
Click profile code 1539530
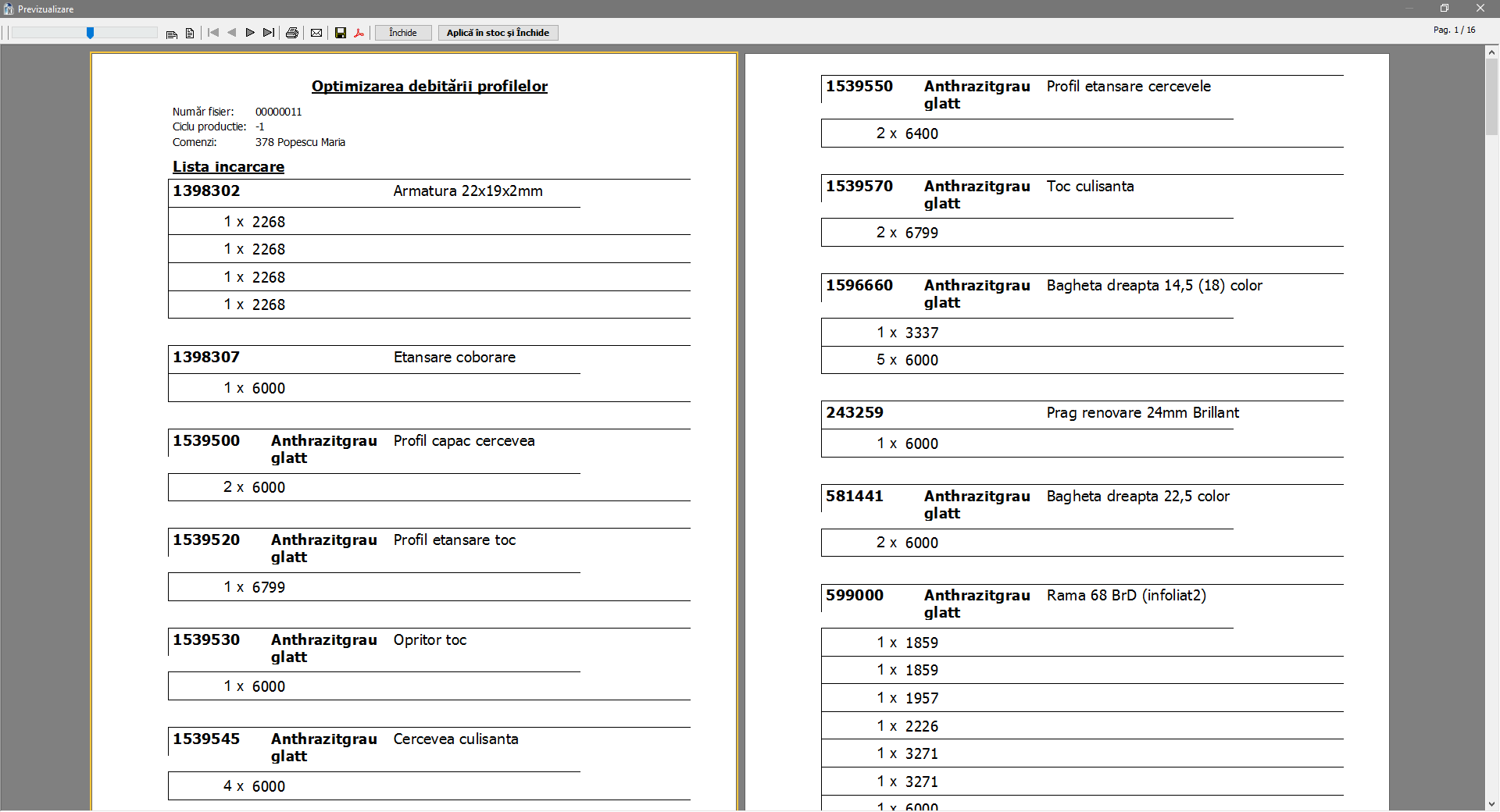click(x=206, y=639)
